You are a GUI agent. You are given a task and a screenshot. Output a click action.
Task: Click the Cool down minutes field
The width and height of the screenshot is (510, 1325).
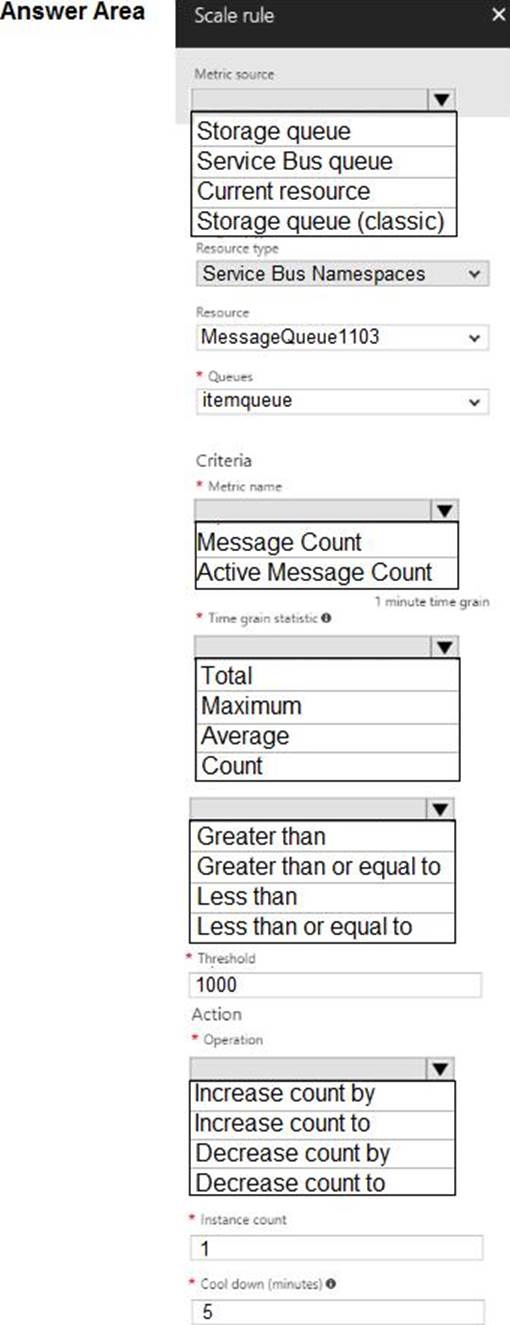335,1312
